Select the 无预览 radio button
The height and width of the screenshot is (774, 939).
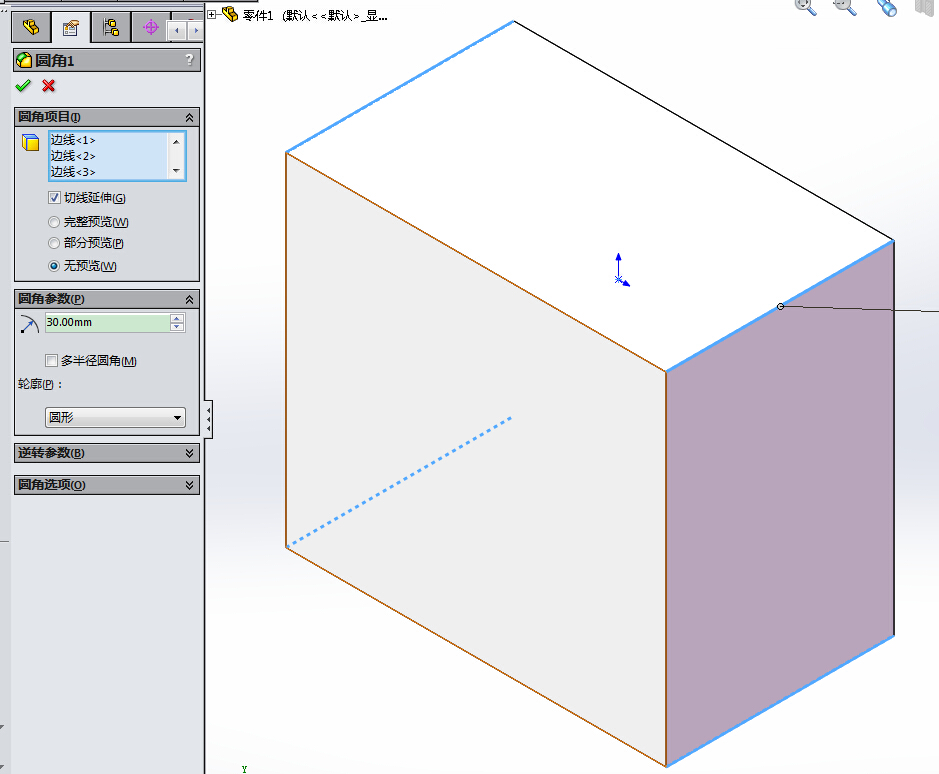[54, 266]
